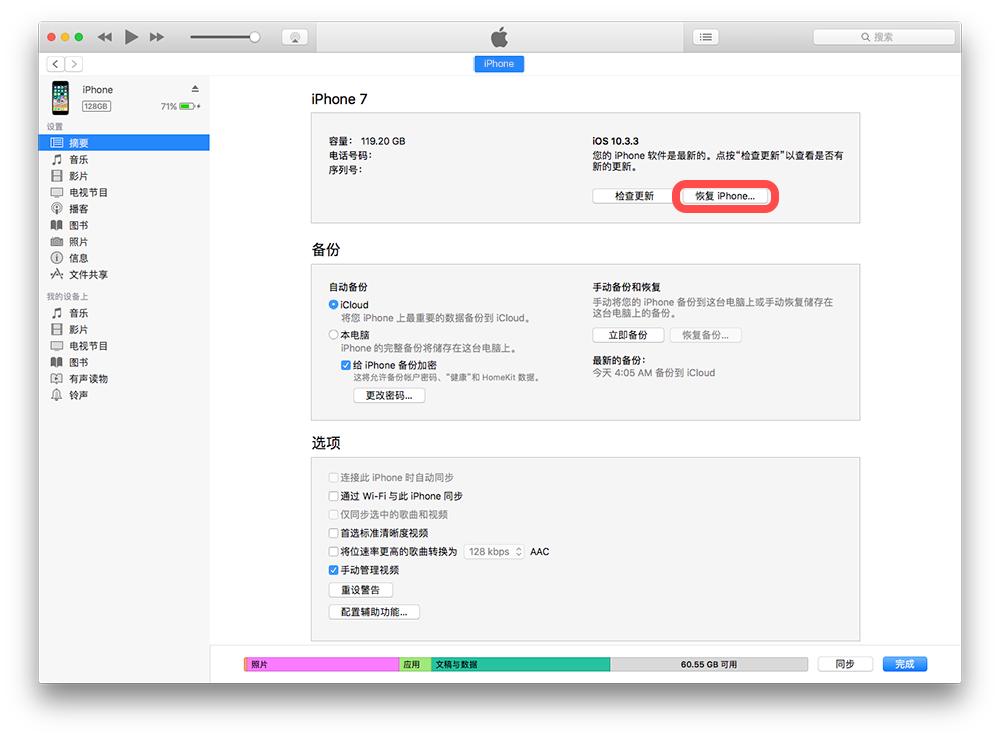This screenshot has height=738, width=1000.
Task: Eject the iPhone device
Action: [195, 89]
